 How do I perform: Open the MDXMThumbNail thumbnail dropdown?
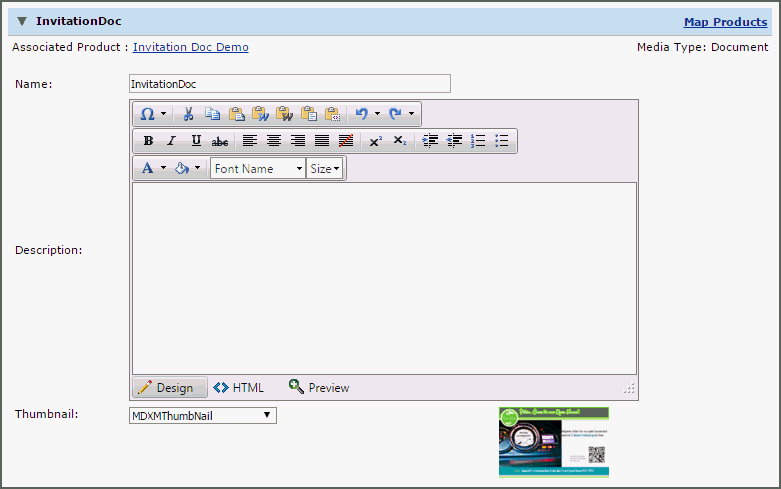[203, 415]
